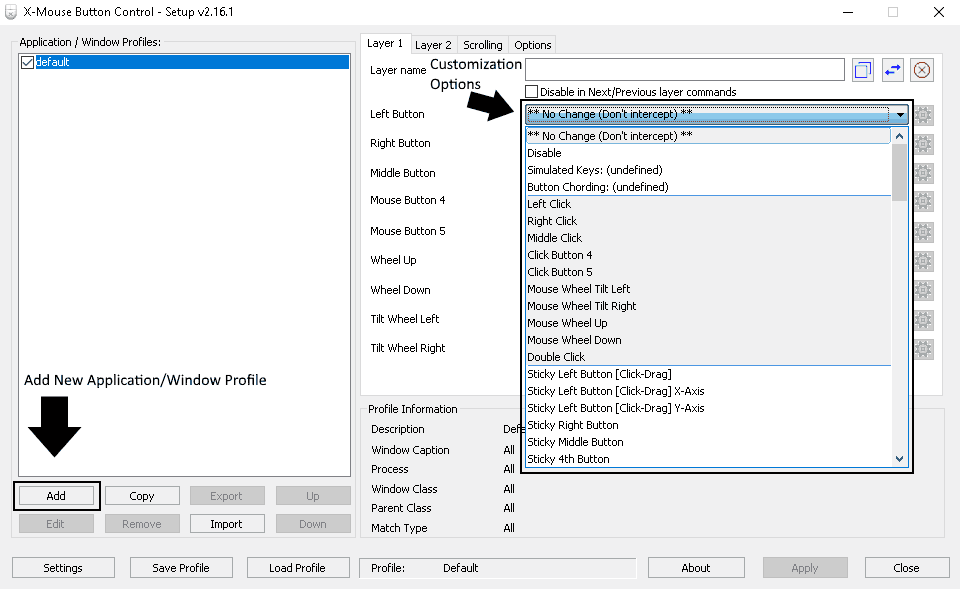This screenshot has height=589, width=960.
Task: Select Double Click from the list
Action: pos(708,357)
